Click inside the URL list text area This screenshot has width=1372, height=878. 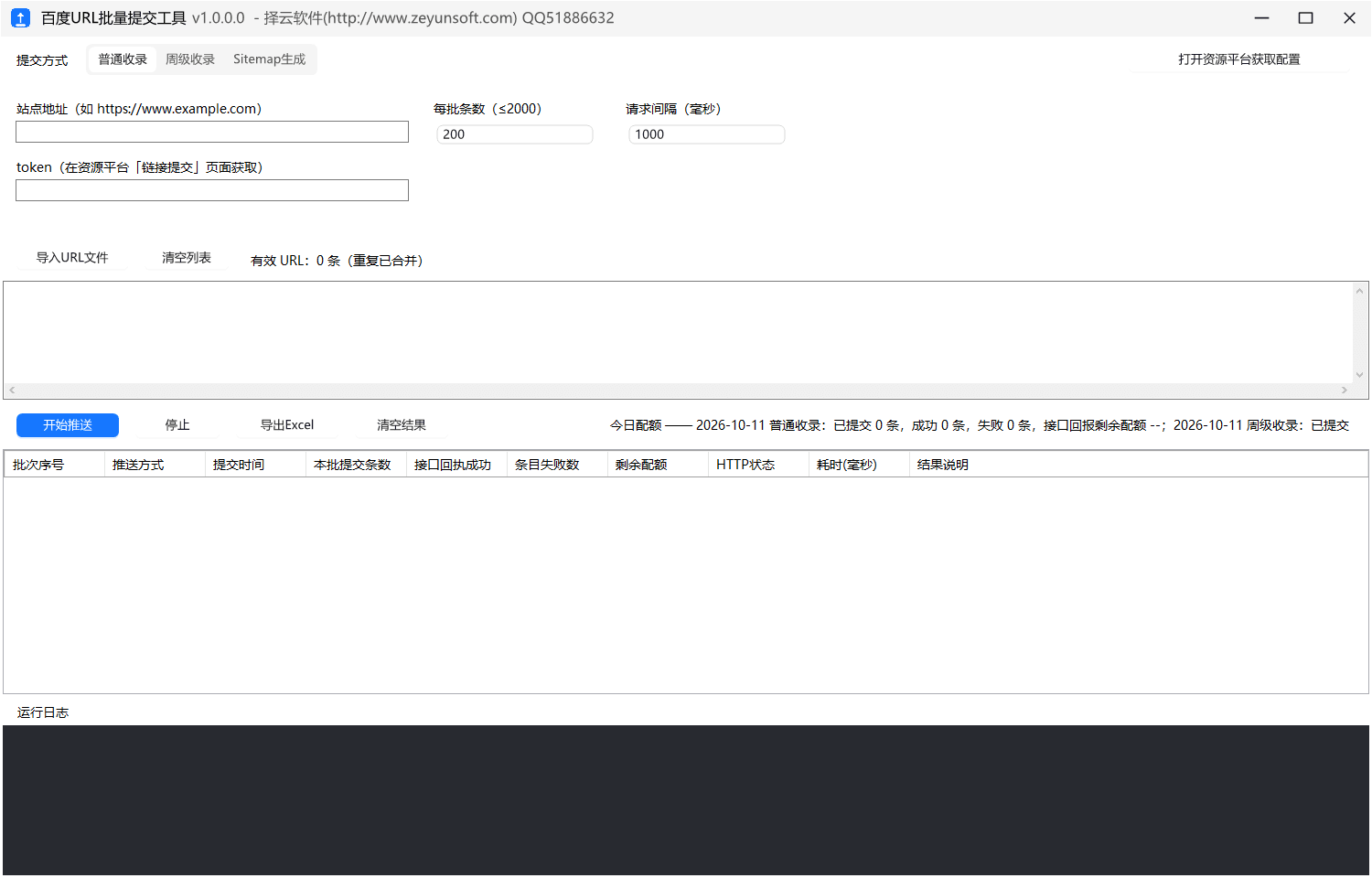tap(677, 332)
